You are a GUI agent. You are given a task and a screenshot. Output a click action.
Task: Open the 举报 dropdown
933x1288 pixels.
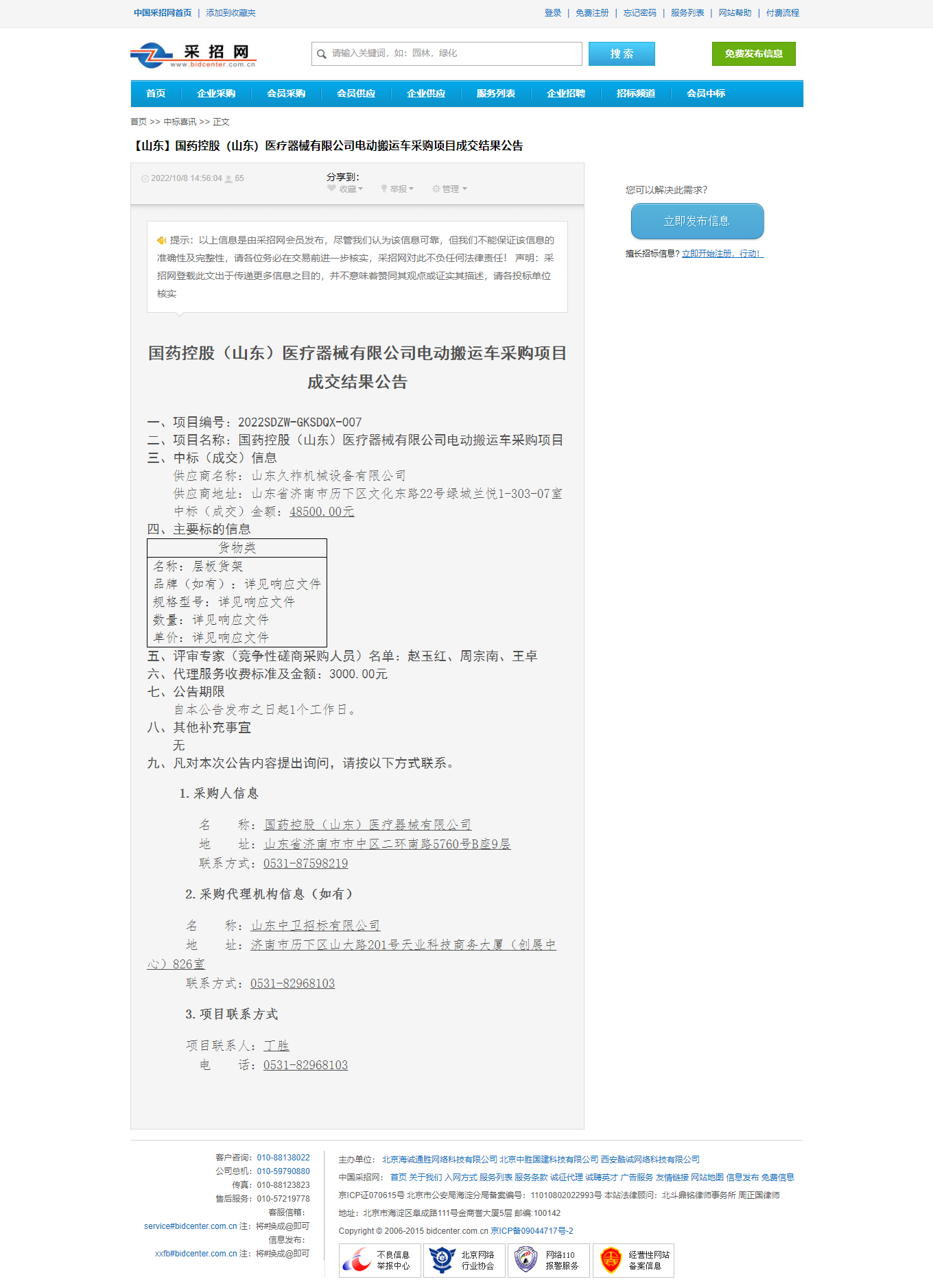[397, 189]
